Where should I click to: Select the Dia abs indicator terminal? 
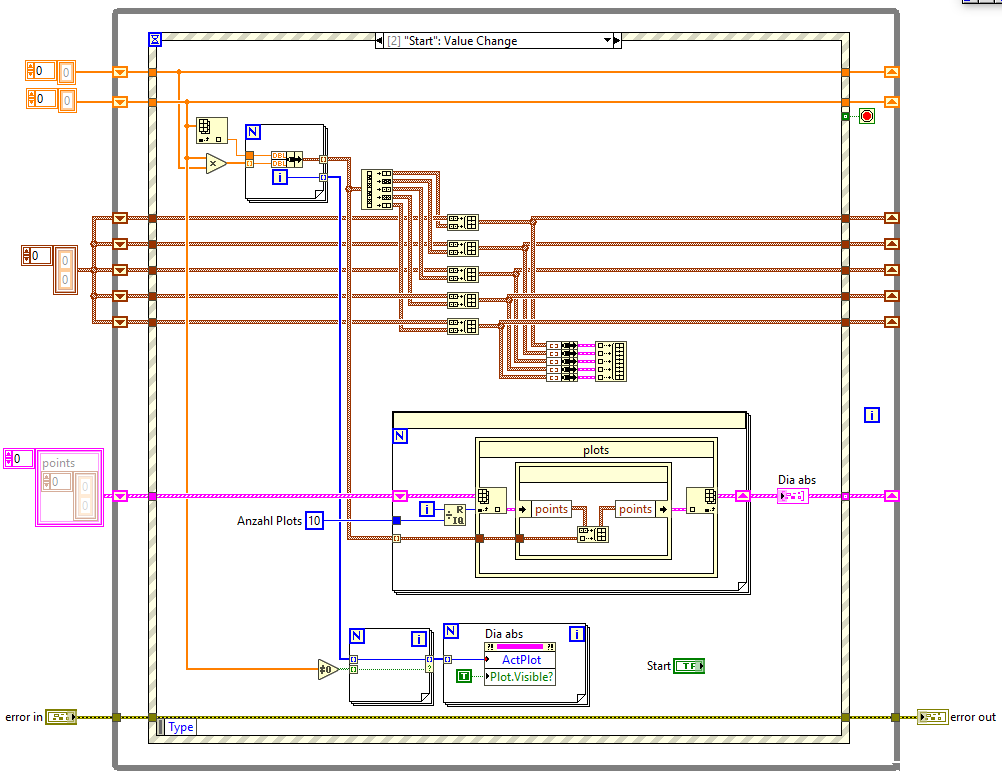(x=792, y=496)
